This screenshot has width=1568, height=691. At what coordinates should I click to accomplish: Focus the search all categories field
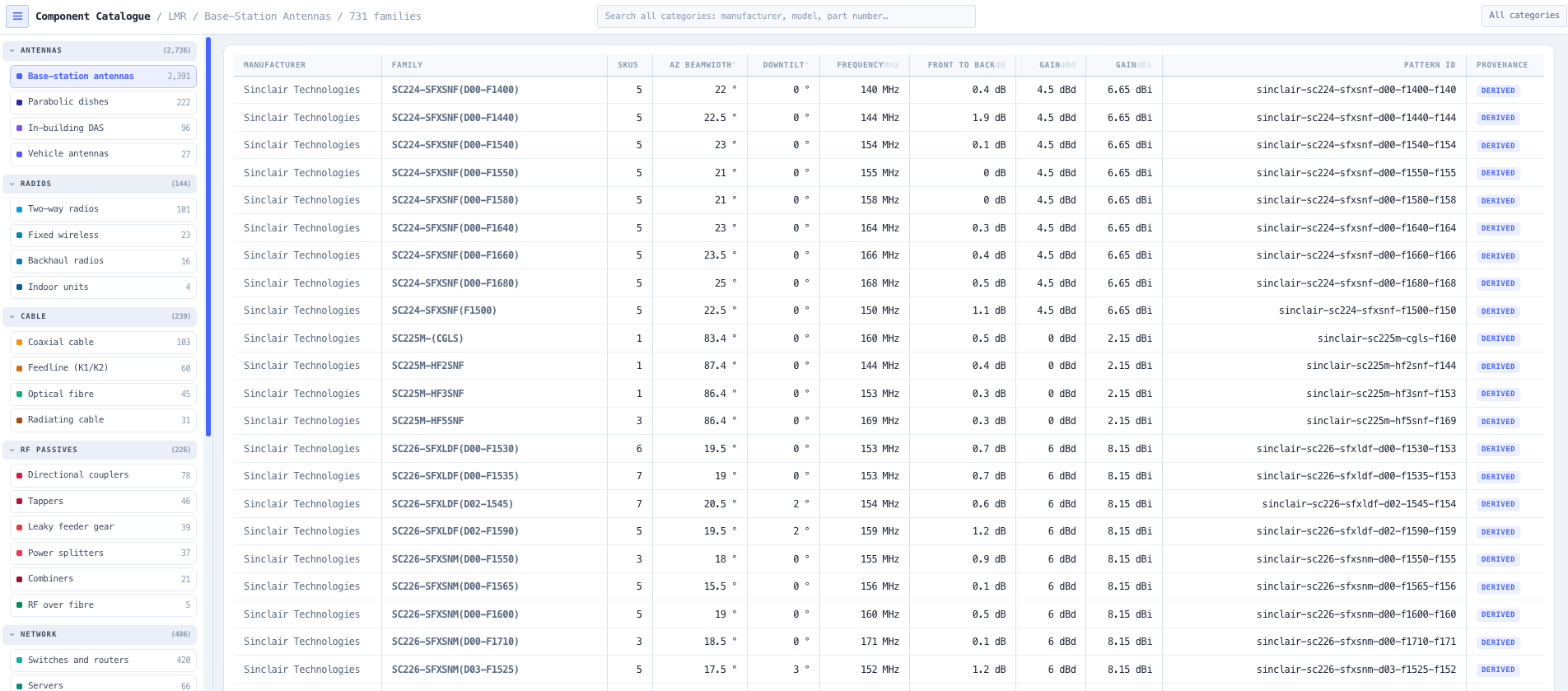[786, 16]
